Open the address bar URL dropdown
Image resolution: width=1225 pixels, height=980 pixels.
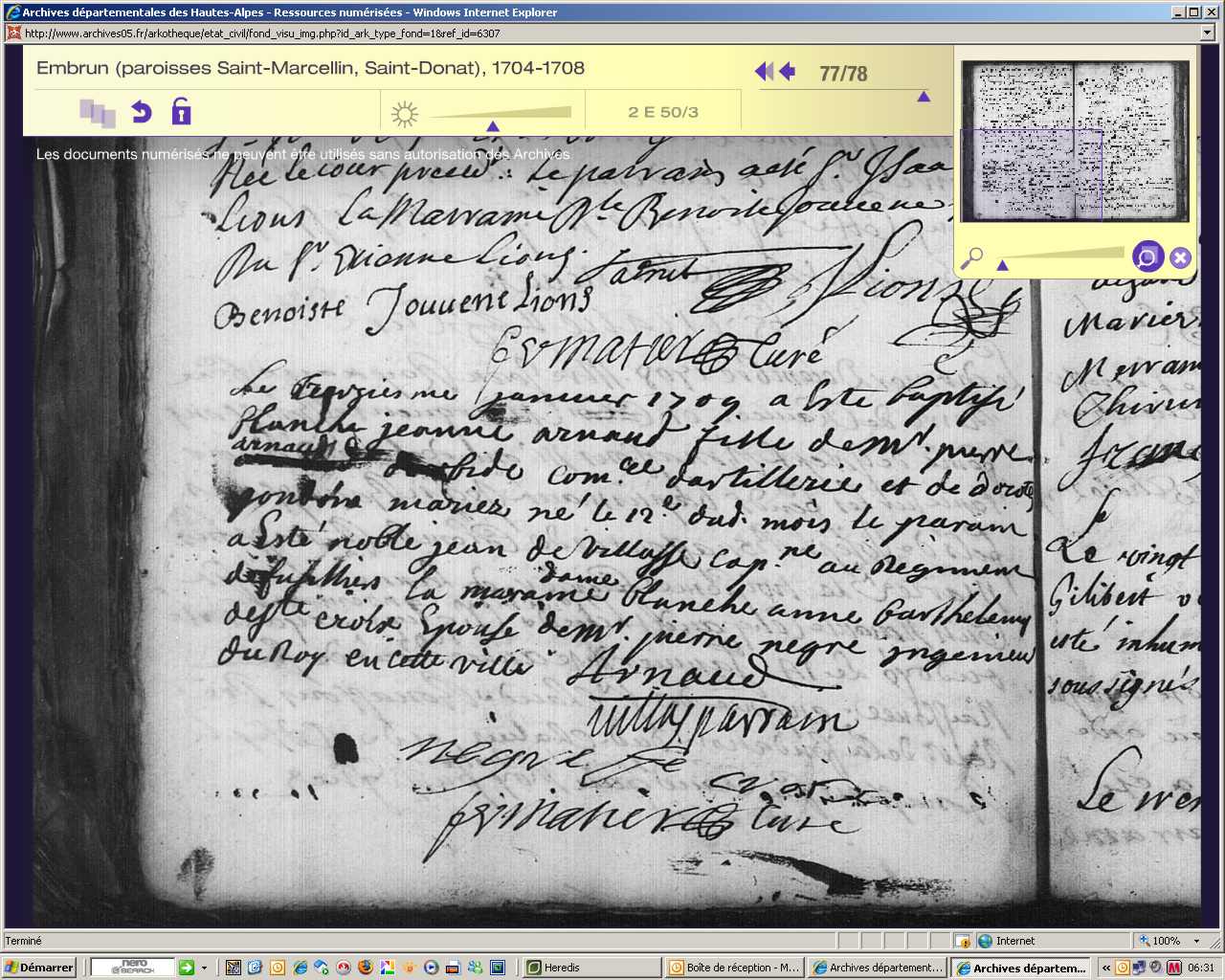pos(1208,33)
